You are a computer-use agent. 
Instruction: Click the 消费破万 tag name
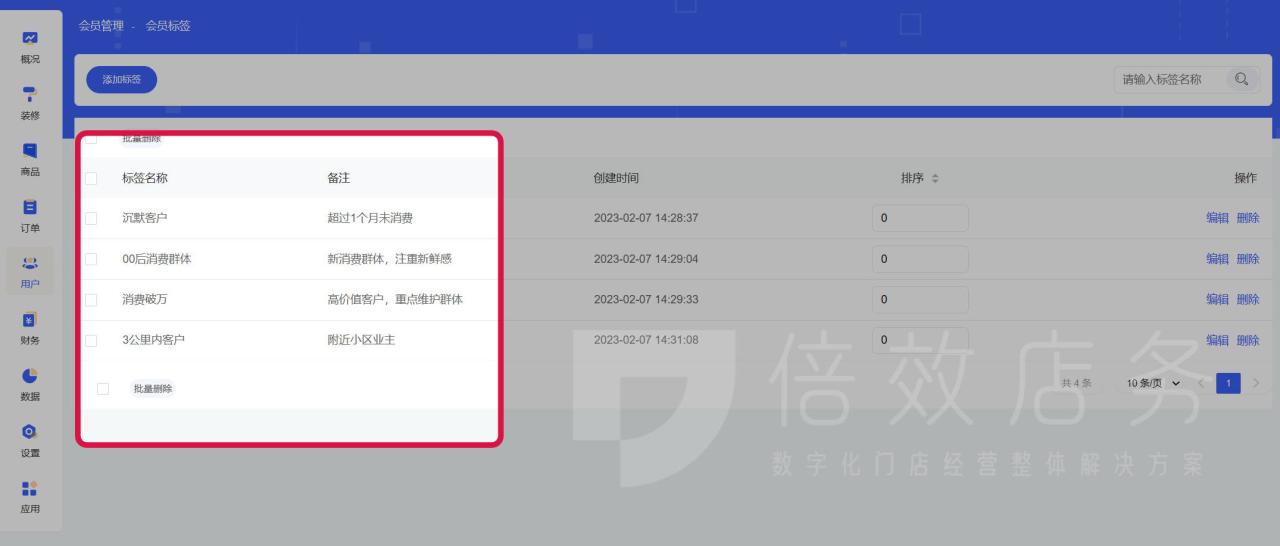point(147,299)
